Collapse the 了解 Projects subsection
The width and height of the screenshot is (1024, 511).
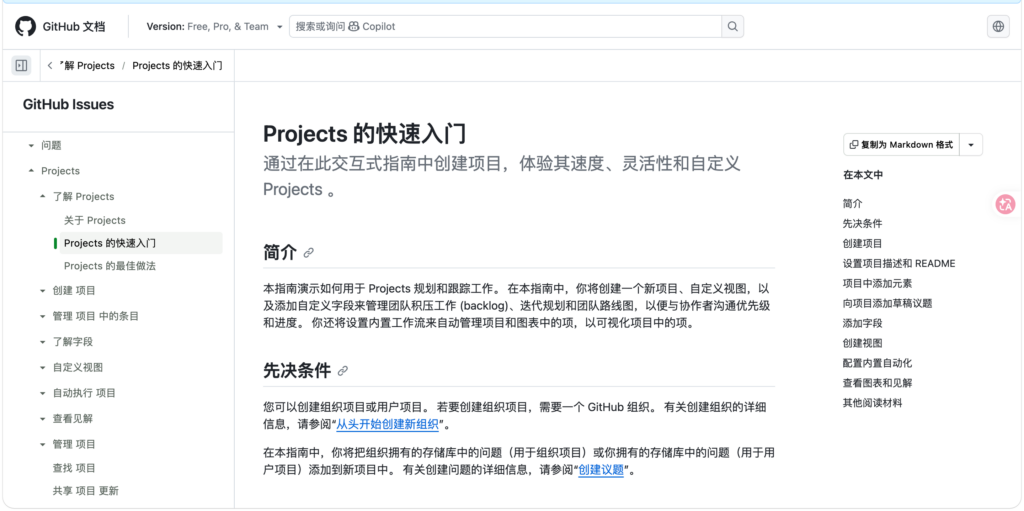(x=43, y=197)
